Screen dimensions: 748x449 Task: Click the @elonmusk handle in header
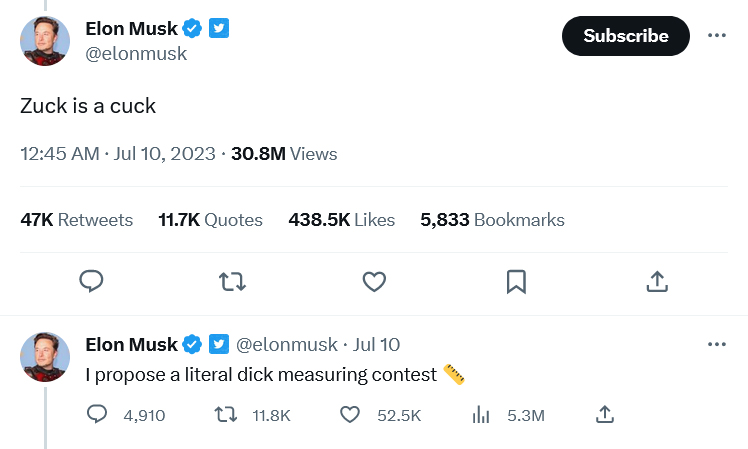pyautogui.click(x=136, y=54)
